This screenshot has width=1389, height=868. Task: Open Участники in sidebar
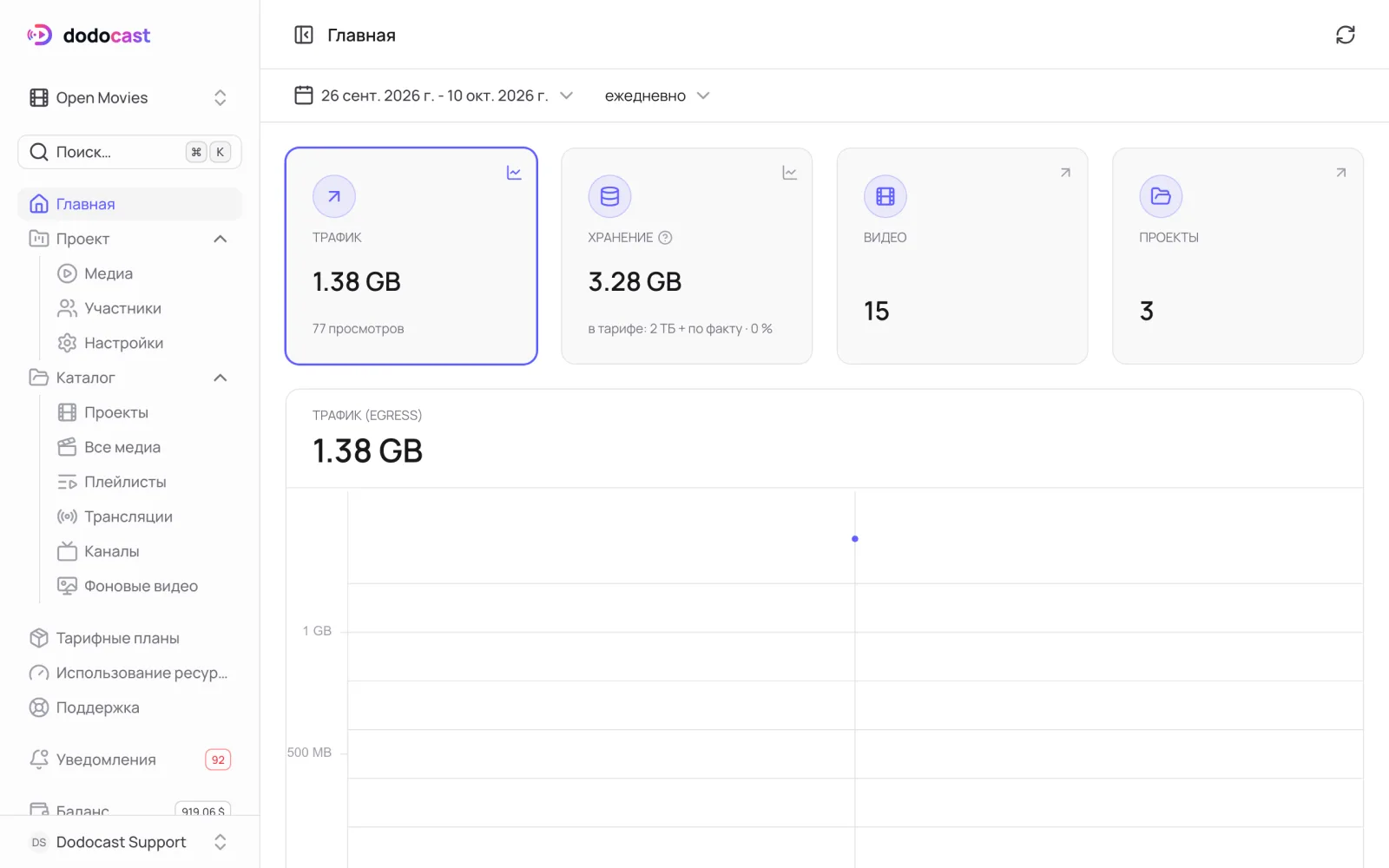(143, 308)
